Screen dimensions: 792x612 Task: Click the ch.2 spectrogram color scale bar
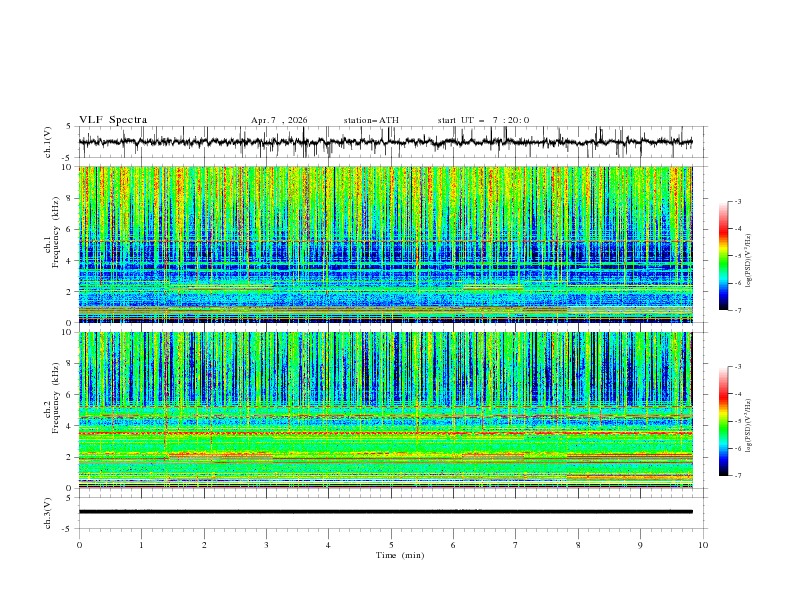coord(723,421)
